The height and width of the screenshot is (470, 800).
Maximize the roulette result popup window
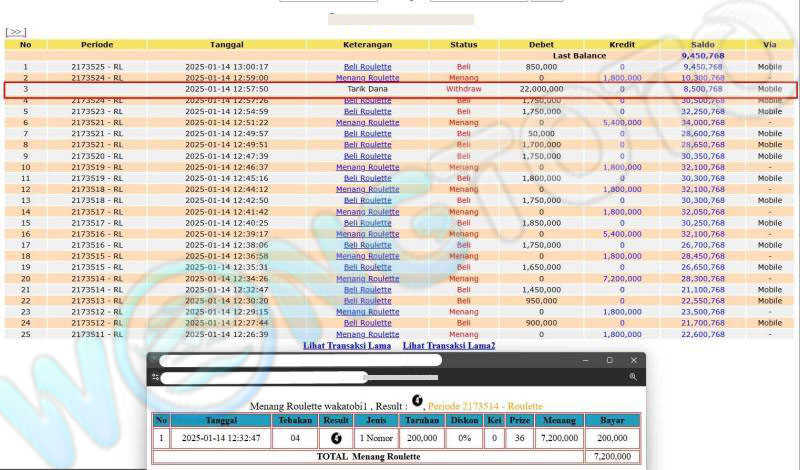pyautogui.click(x=610, y=360)
